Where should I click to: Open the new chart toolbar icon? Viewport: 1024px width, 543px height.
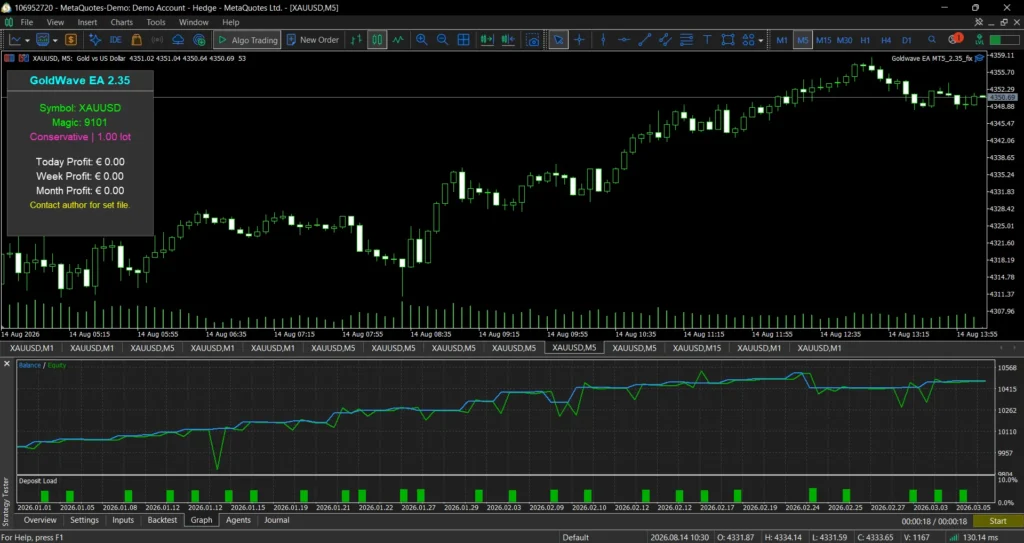pyautogui.click(x=15, y=40)
